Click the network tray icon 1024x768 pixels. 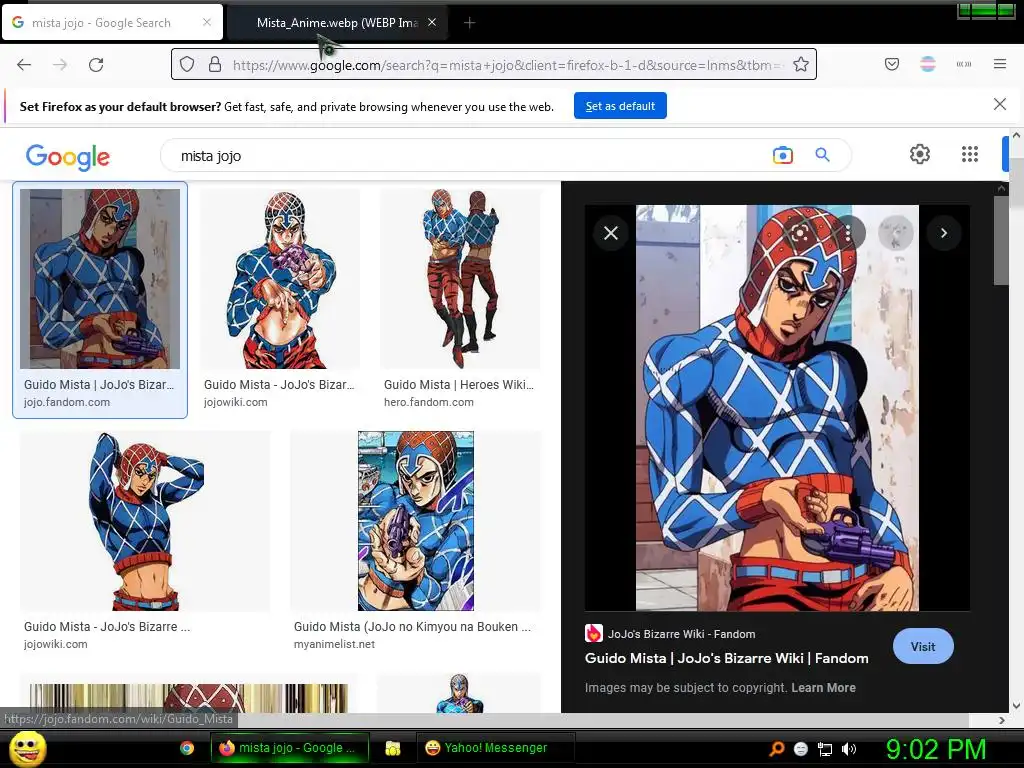825,750
